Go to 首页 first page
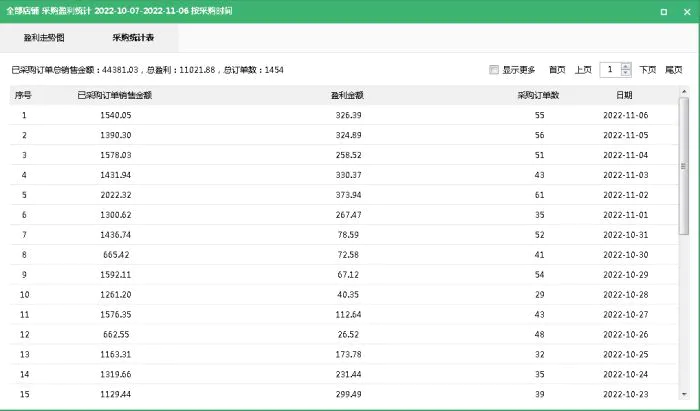This screenshot has height=411, width=700. (557, 70)
